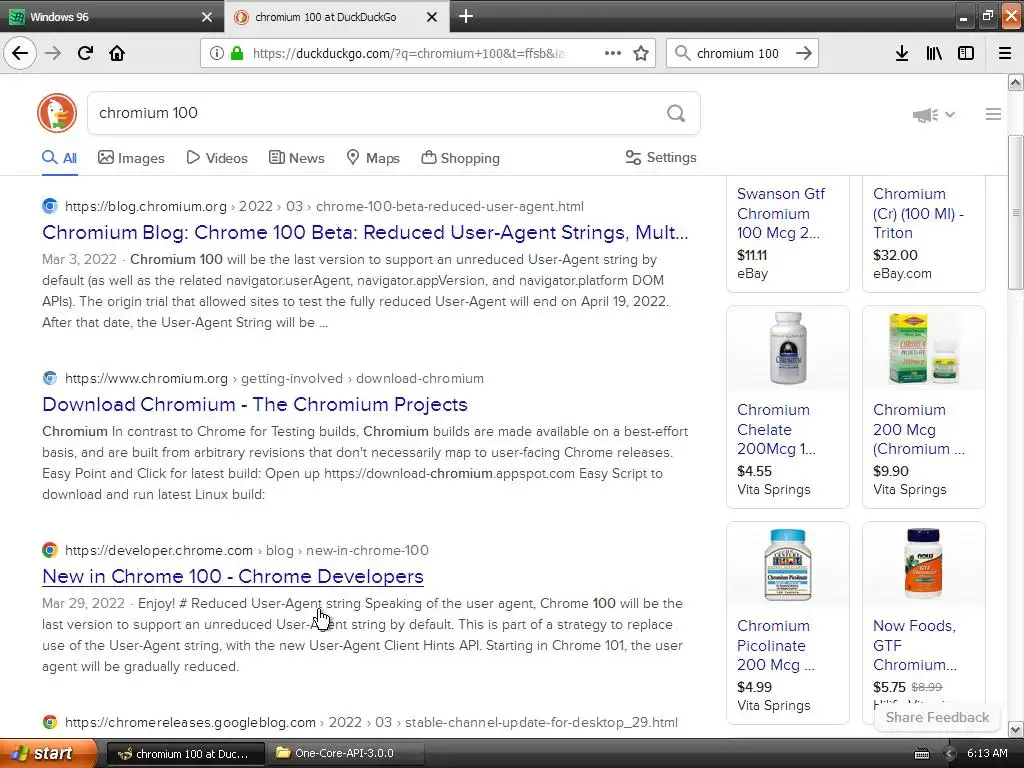This screenshot has width=1024, height=768.
Task: Open Download Chromium - The Chromium Projects link
Action: pyautogui.click(x=255, y=404)
